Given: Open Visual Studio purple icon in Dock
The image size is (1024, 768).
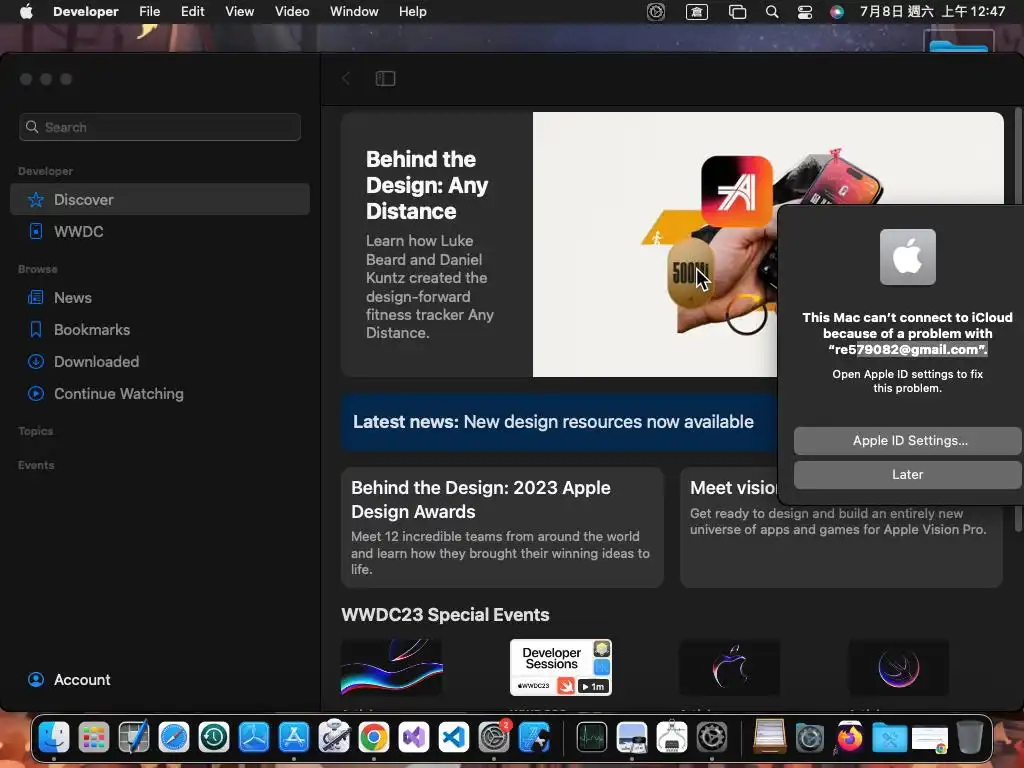Looking at the screenshot, I should pyautogui.click(x=413, y=738).
